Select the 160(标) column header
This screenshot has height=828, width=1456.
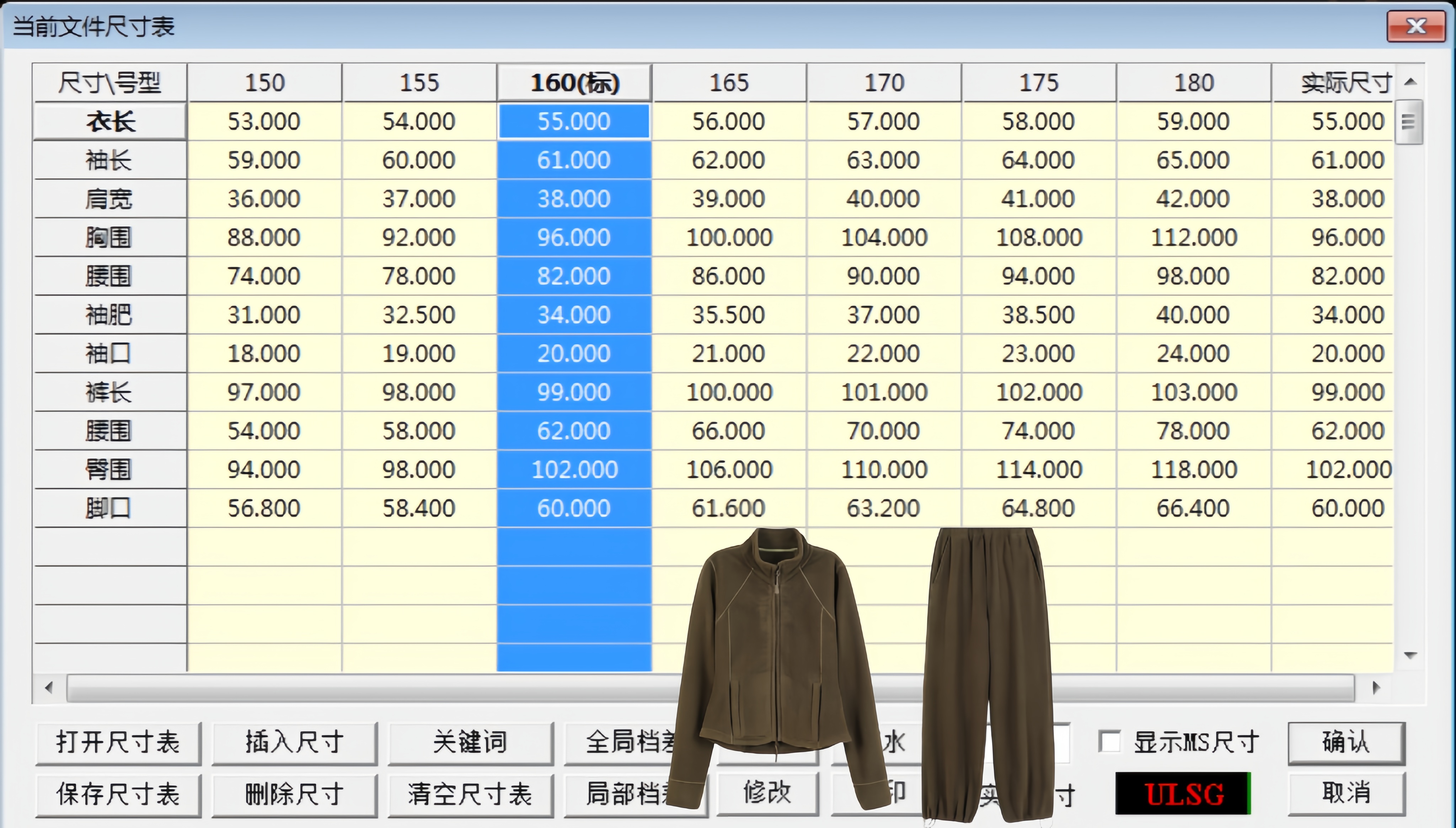click(574, 83)
